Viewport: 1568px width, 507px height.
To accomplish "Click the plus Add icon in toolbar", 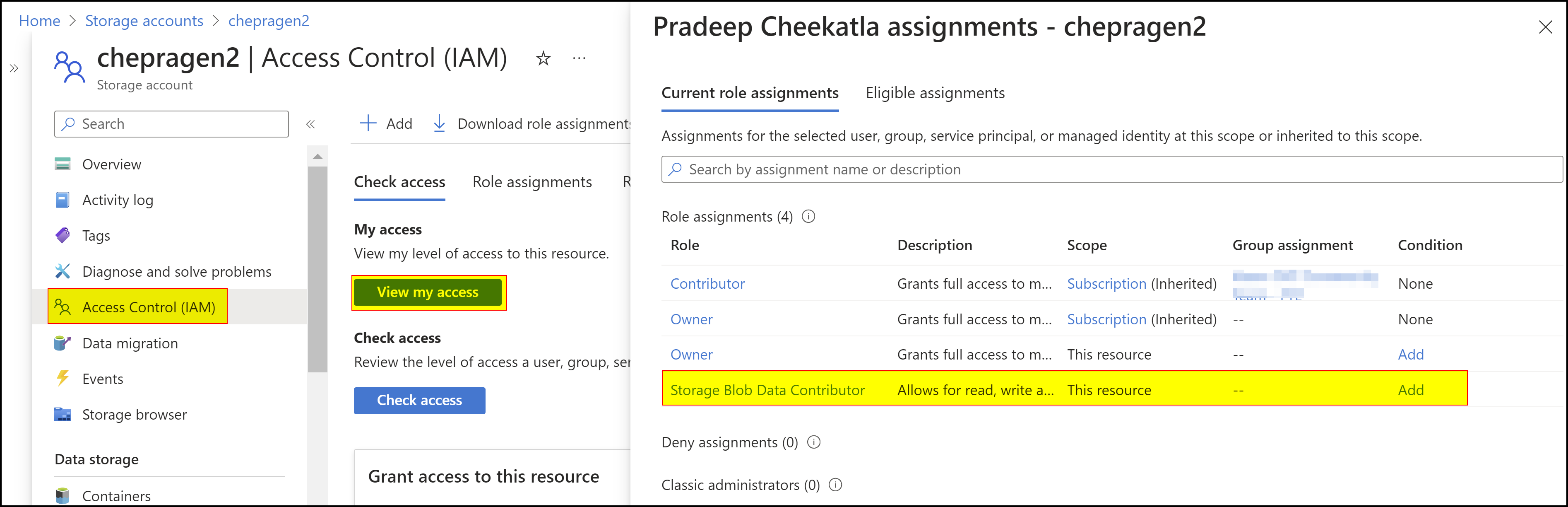I will point(368,123).
